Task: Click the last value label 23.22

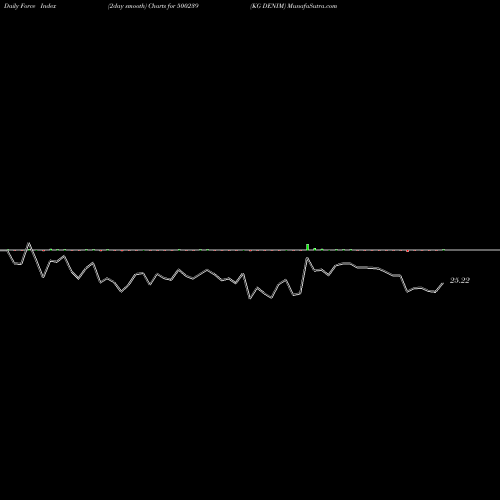Action: point(460,281)
